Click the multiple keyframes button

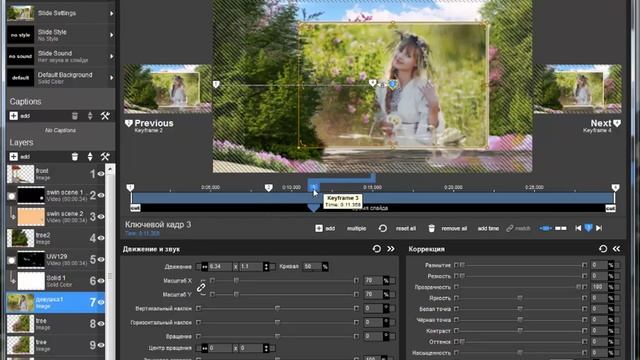pyautogui.click(x=356, y=228)
